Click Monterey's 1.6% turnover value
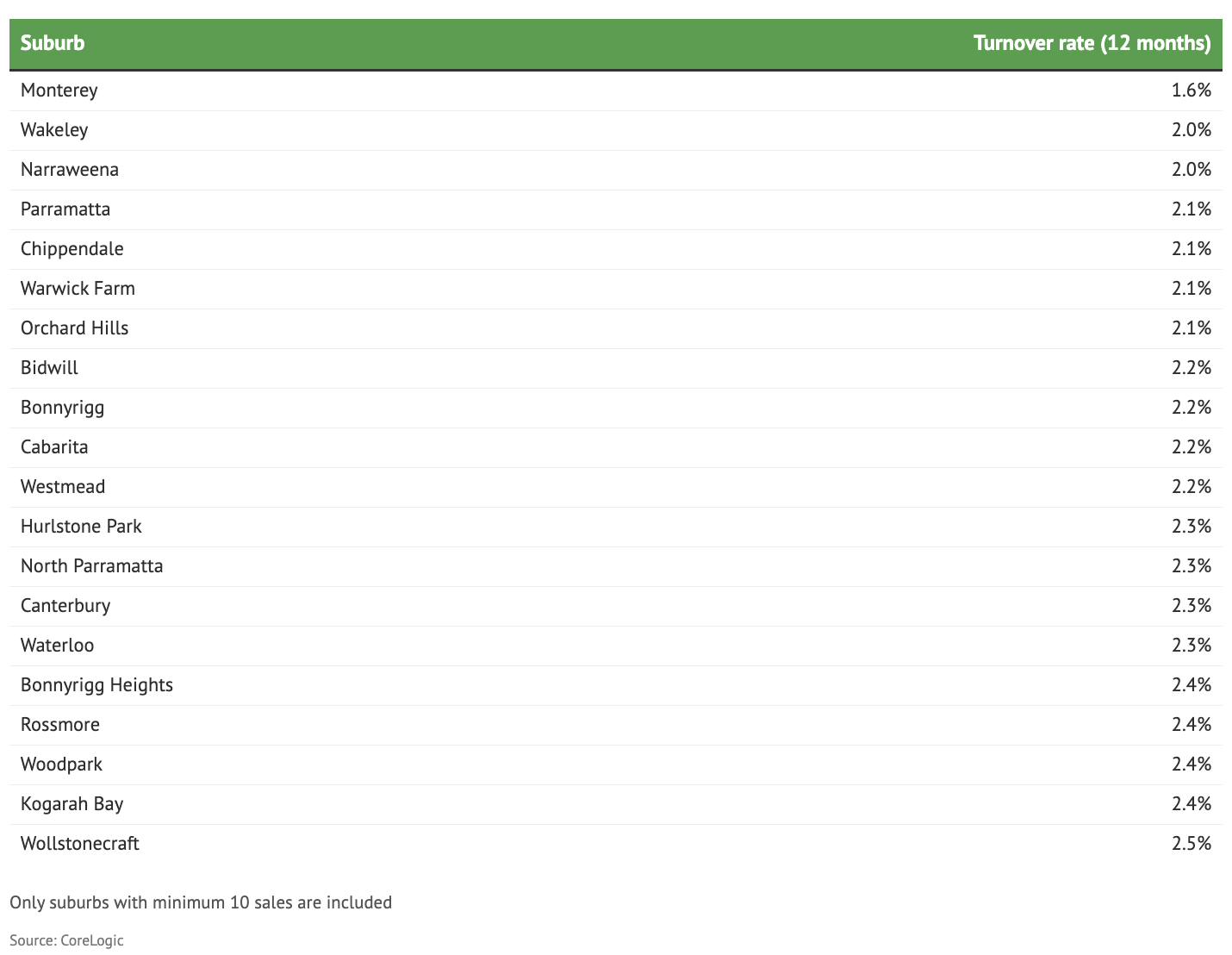Image resolution: width=1232 pixels, height=955 pixels. pyautogui.click(x=1191, y=91)
